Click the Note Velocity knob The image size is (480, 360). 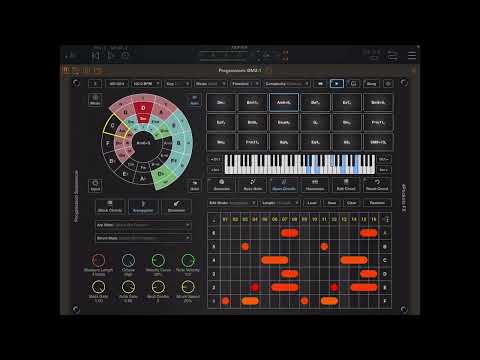click(x=188, y=260)
